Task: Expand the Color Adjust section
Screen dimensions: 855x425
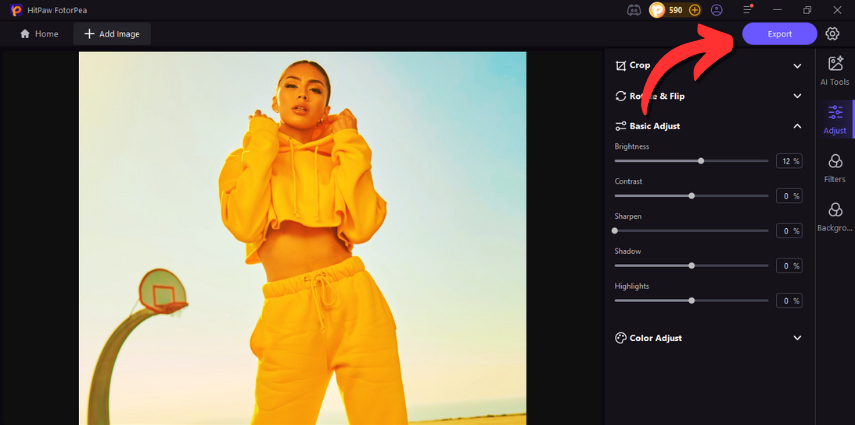Action: [x=797, y=338]
